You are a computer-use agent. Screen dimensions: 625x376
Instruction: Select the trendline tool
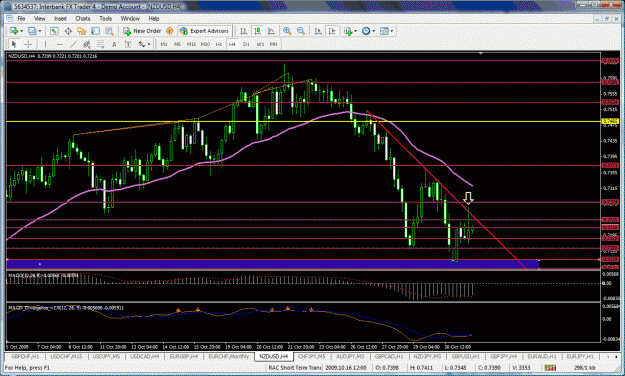73,44
